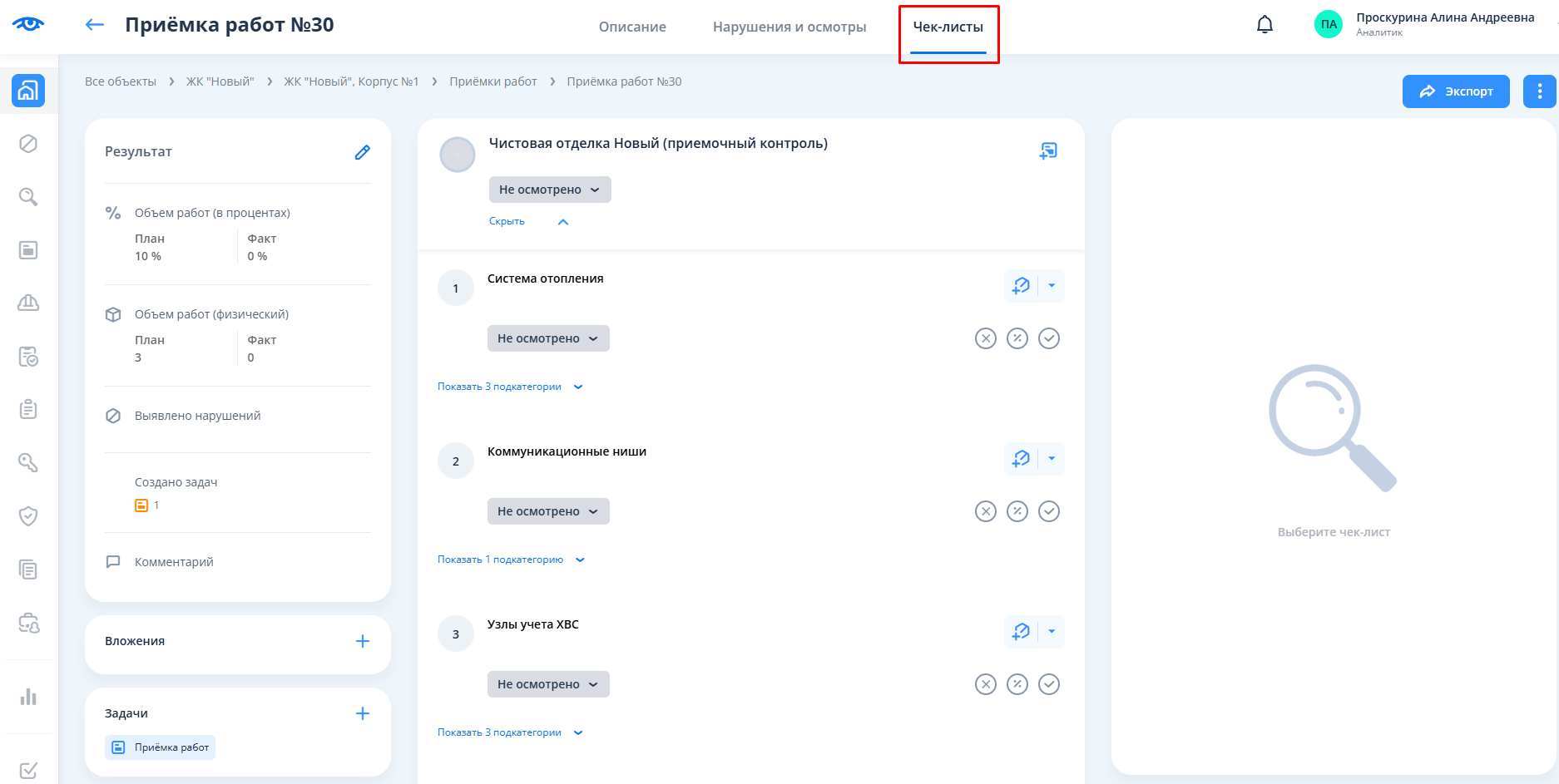Image resolution: width=1559 pixels, height=784 pixels.
Task: Switch to the Нарушения и осмотры tab
Action: 789,27
